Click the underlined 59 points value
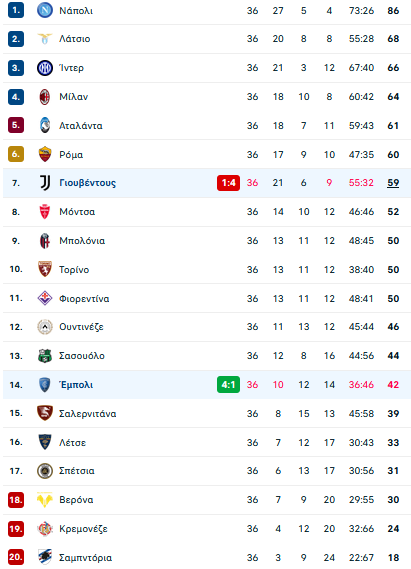 (x=393, y=183)
